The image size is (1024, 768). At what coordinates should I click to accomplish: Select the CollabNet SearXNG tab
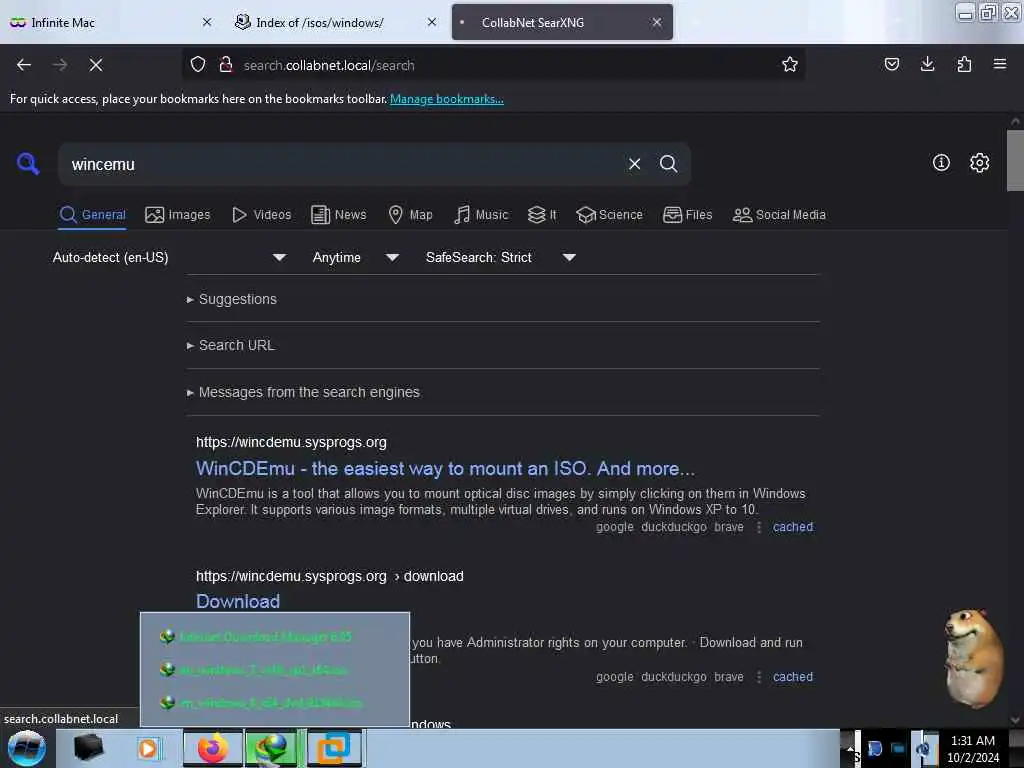pos(562,22)
